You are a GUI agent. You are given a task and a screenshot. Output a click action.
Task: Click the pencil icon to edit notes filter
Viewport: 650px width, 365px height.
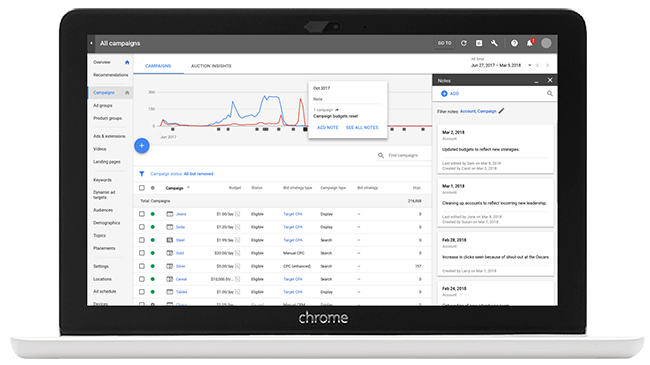[x=502, y=111]
